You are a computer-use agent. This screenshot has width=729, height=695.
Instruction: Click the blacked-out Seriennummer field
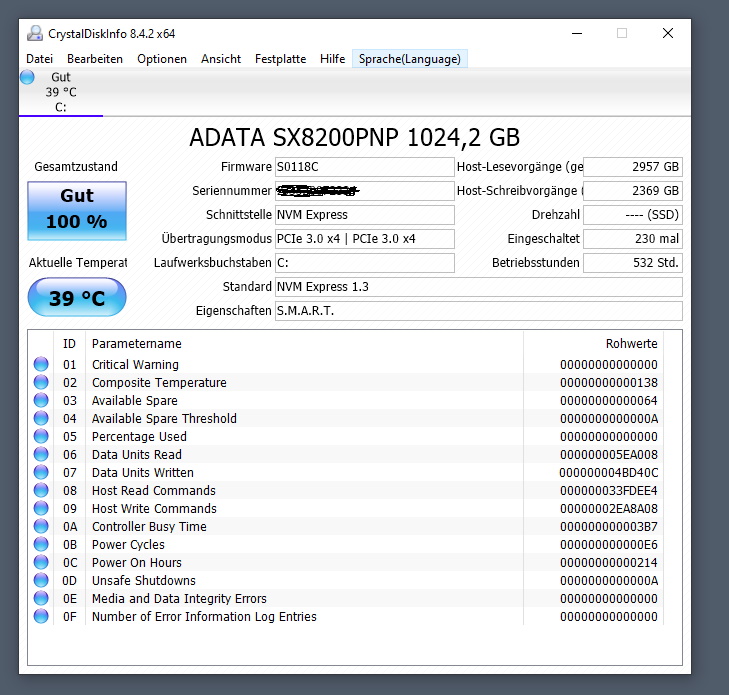[x=364, y=191]
